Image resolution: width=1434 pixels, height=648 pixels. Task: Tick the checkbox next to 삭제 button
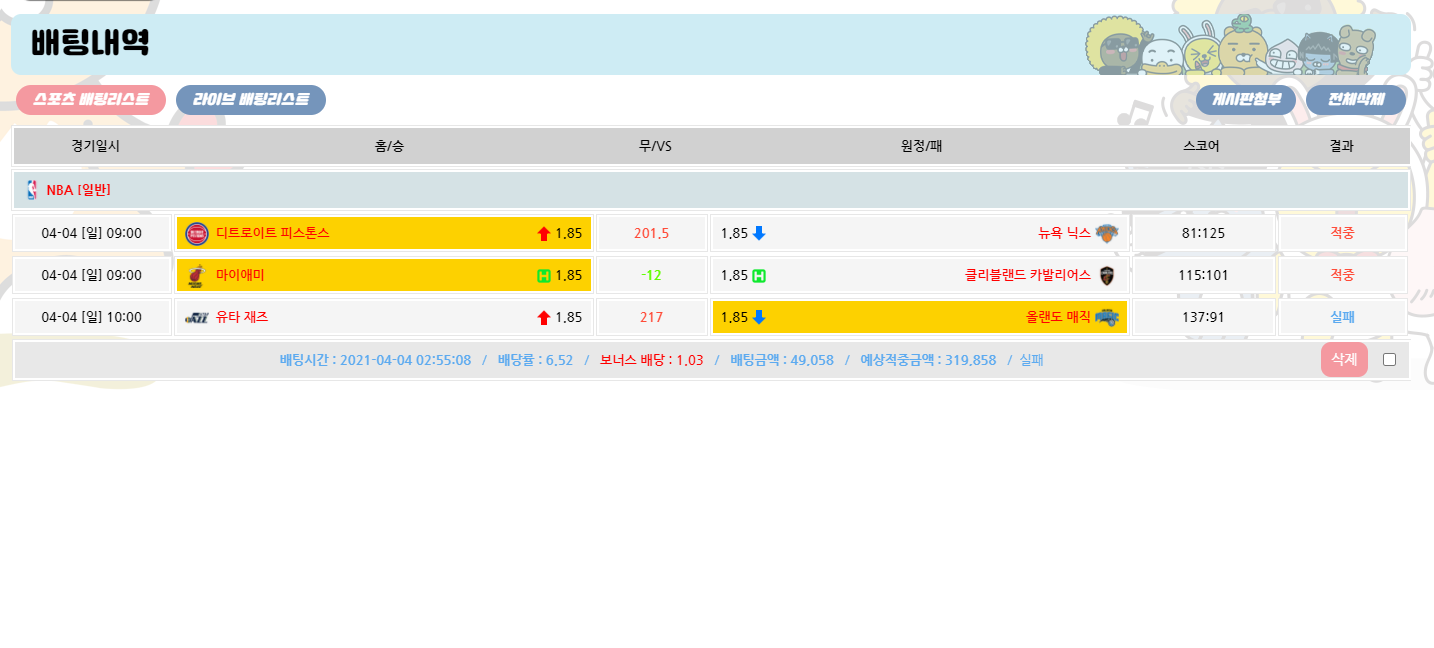(x=1389, y=360)
